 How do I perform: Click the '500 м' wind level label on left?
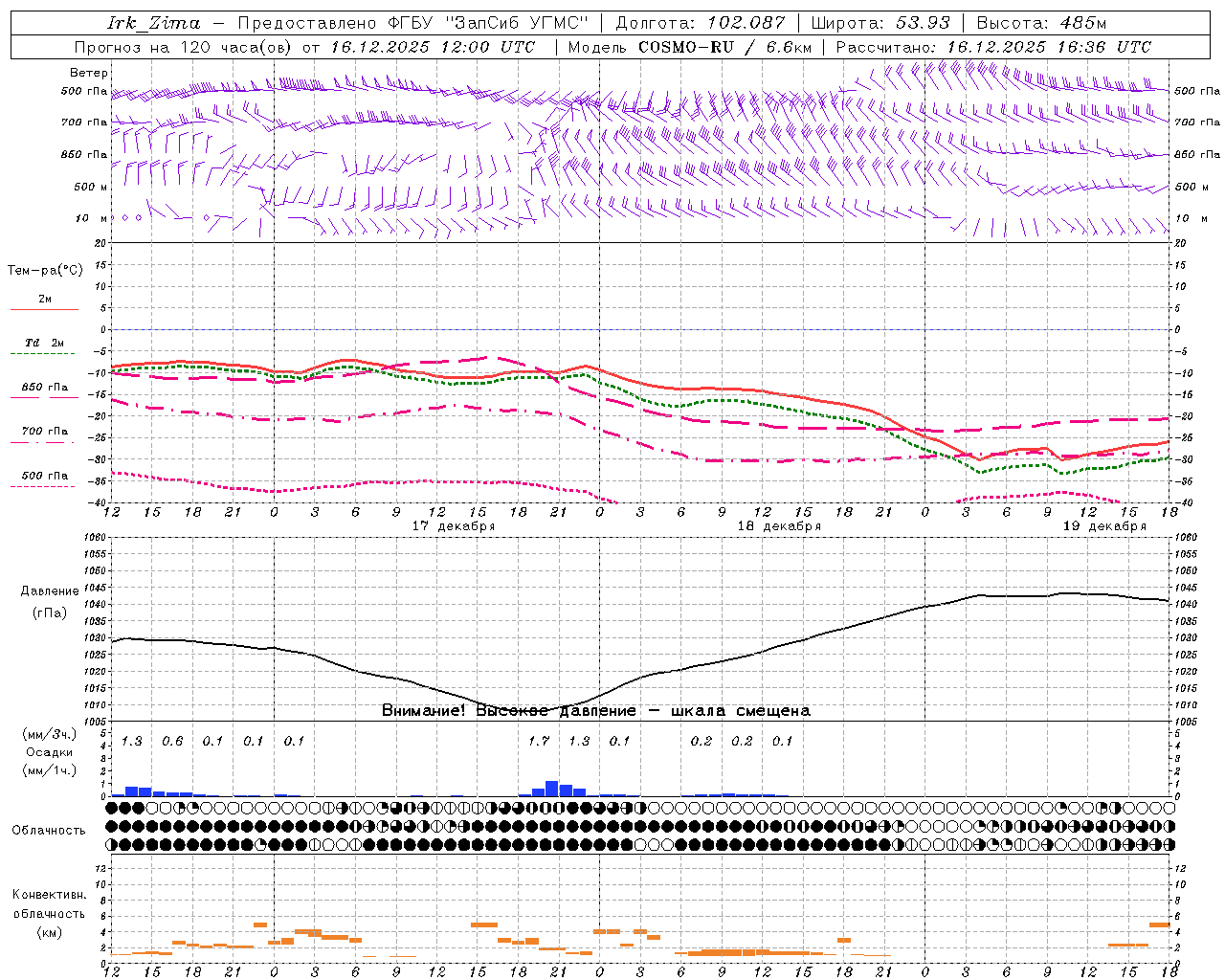pyautogui.click(x=91, y=188)
